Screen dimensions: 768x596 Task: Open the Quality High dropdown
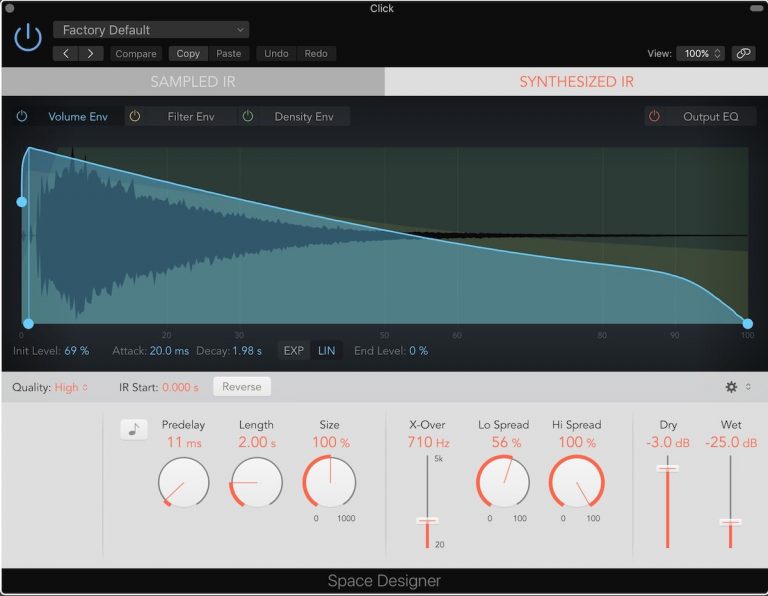pyautogui.click(x=71, y=387)
